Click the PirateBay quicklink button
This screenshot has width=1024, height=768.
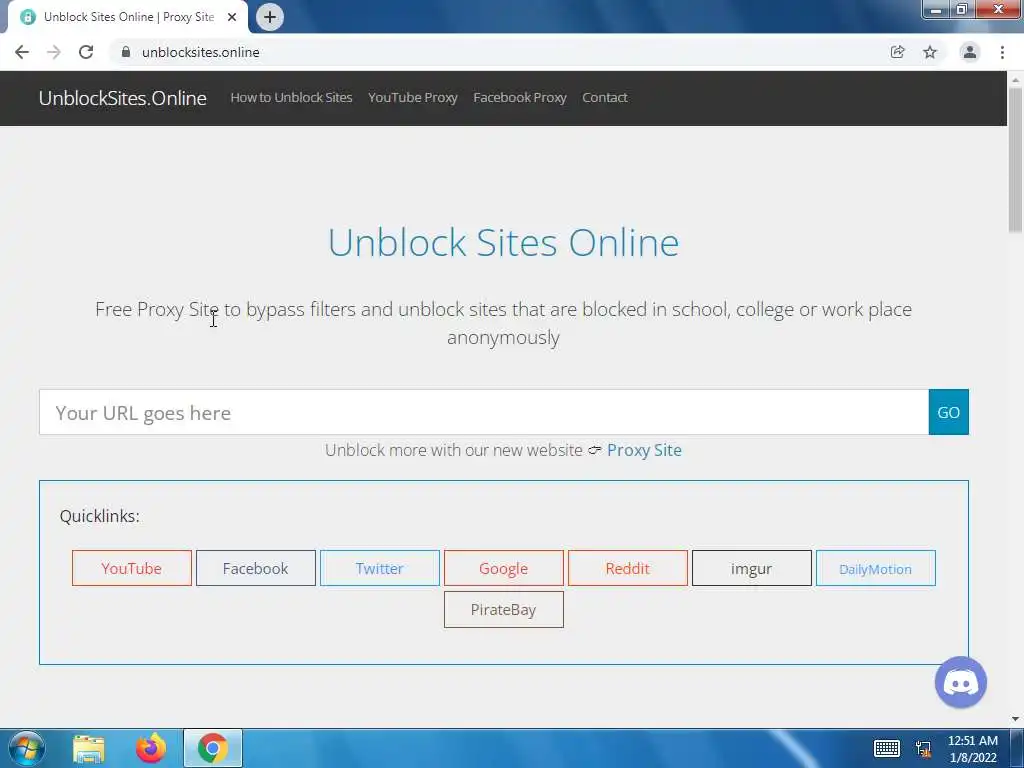coord(504,609)
